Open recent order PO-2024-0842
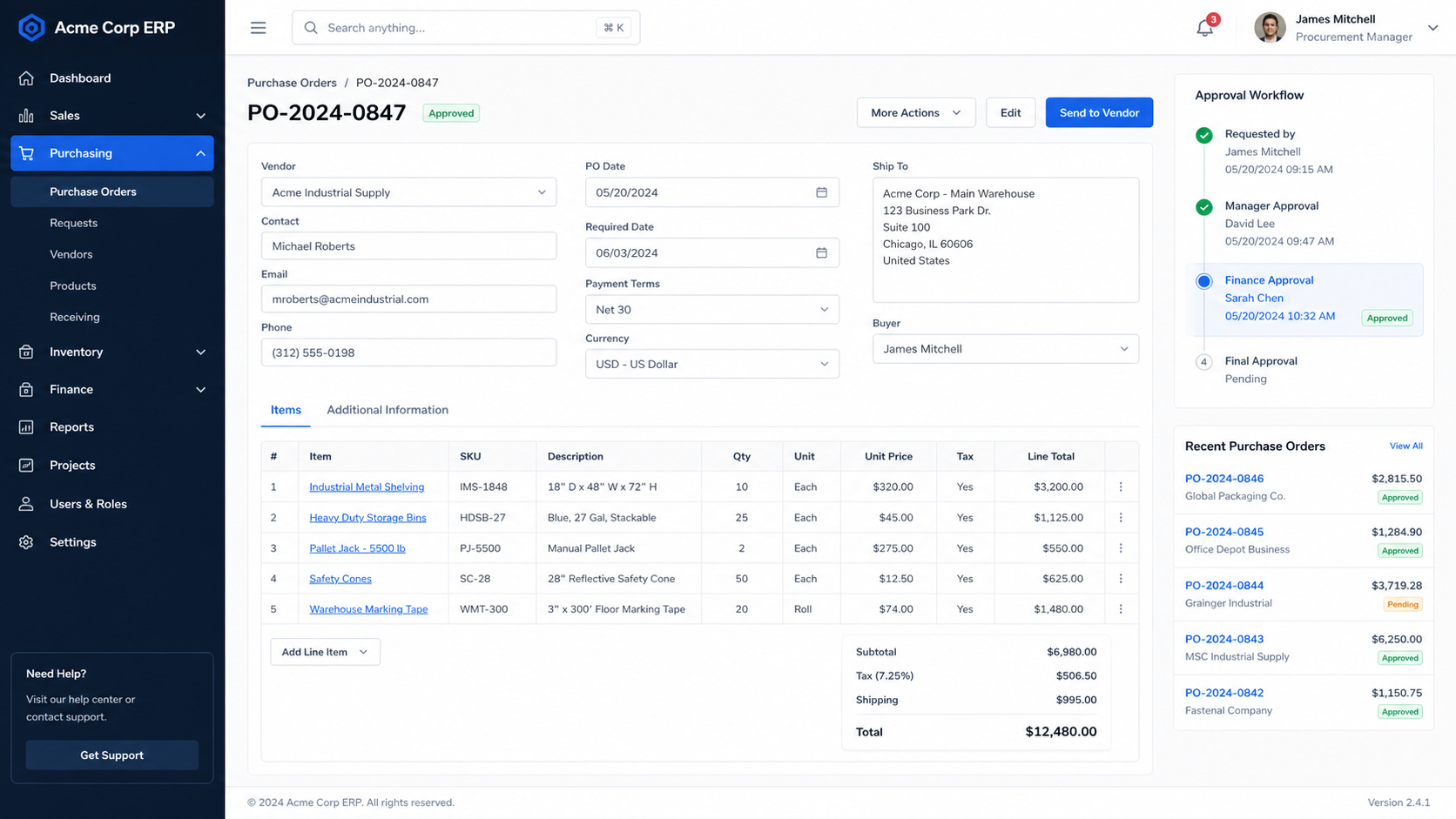Image resolution: width=1456 pixels, height=819 pixels. tap(1224, 693)
